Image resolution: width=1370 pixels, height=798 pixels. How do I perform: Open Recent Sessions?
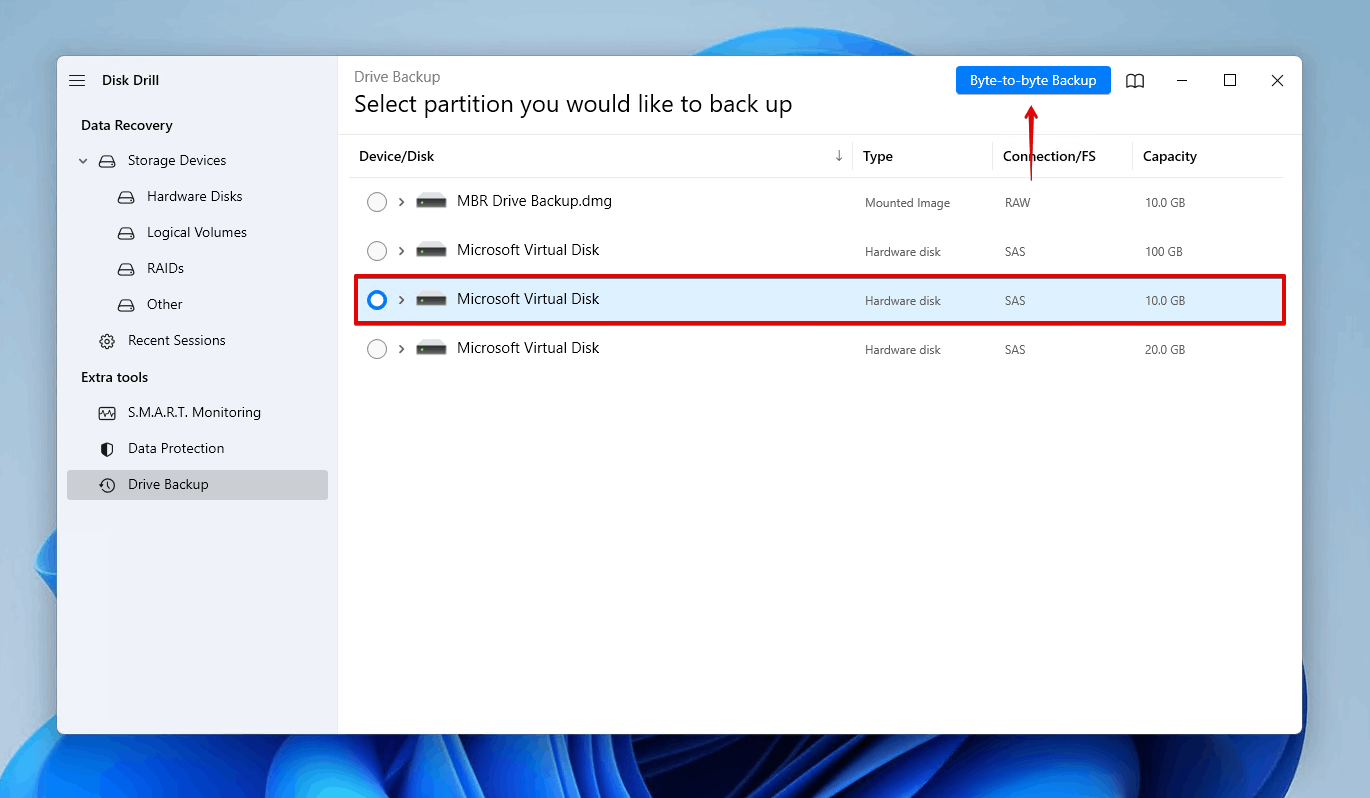coord(176,340)
